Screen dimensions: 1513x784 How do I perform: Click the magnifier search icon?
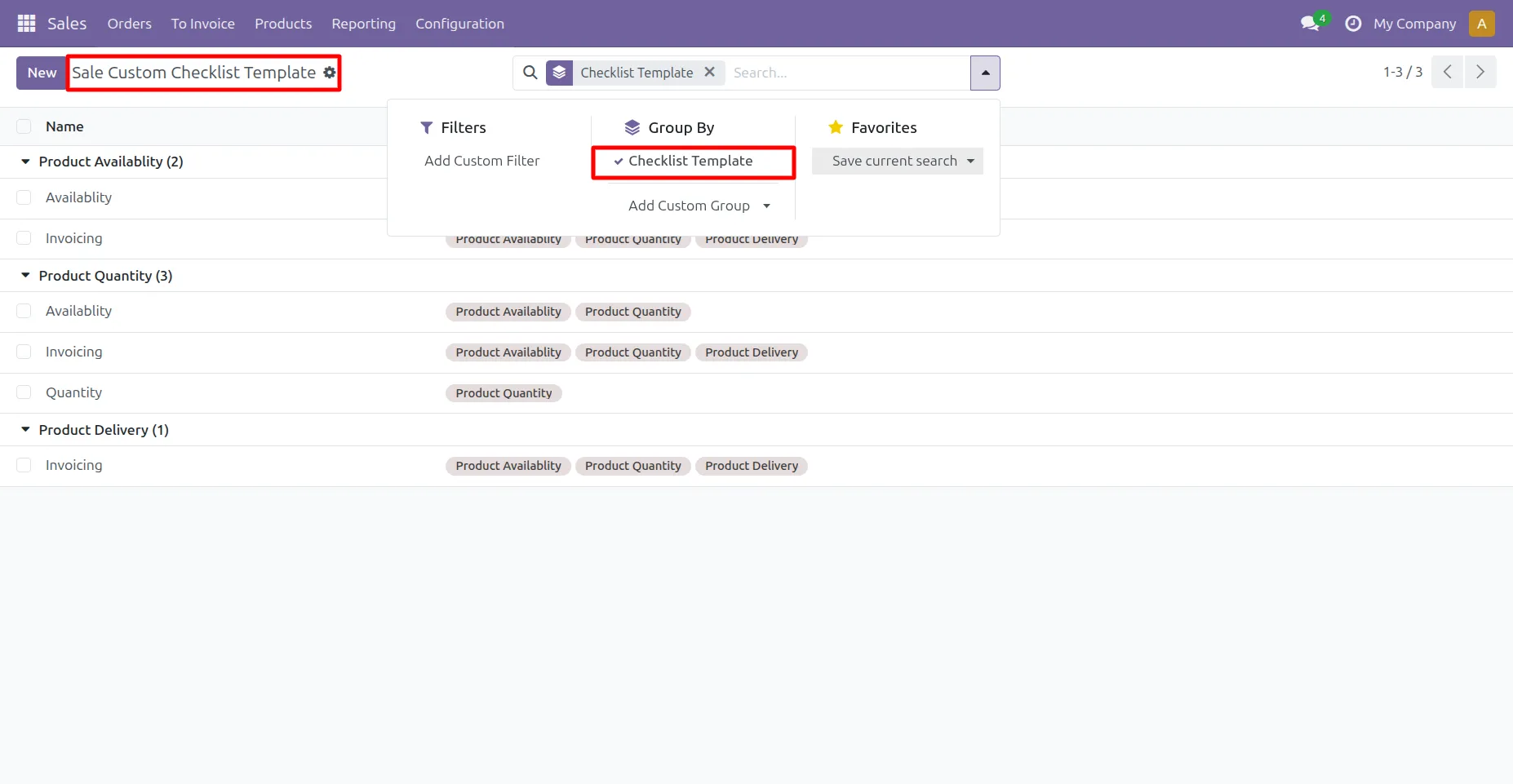click(530, 73)
